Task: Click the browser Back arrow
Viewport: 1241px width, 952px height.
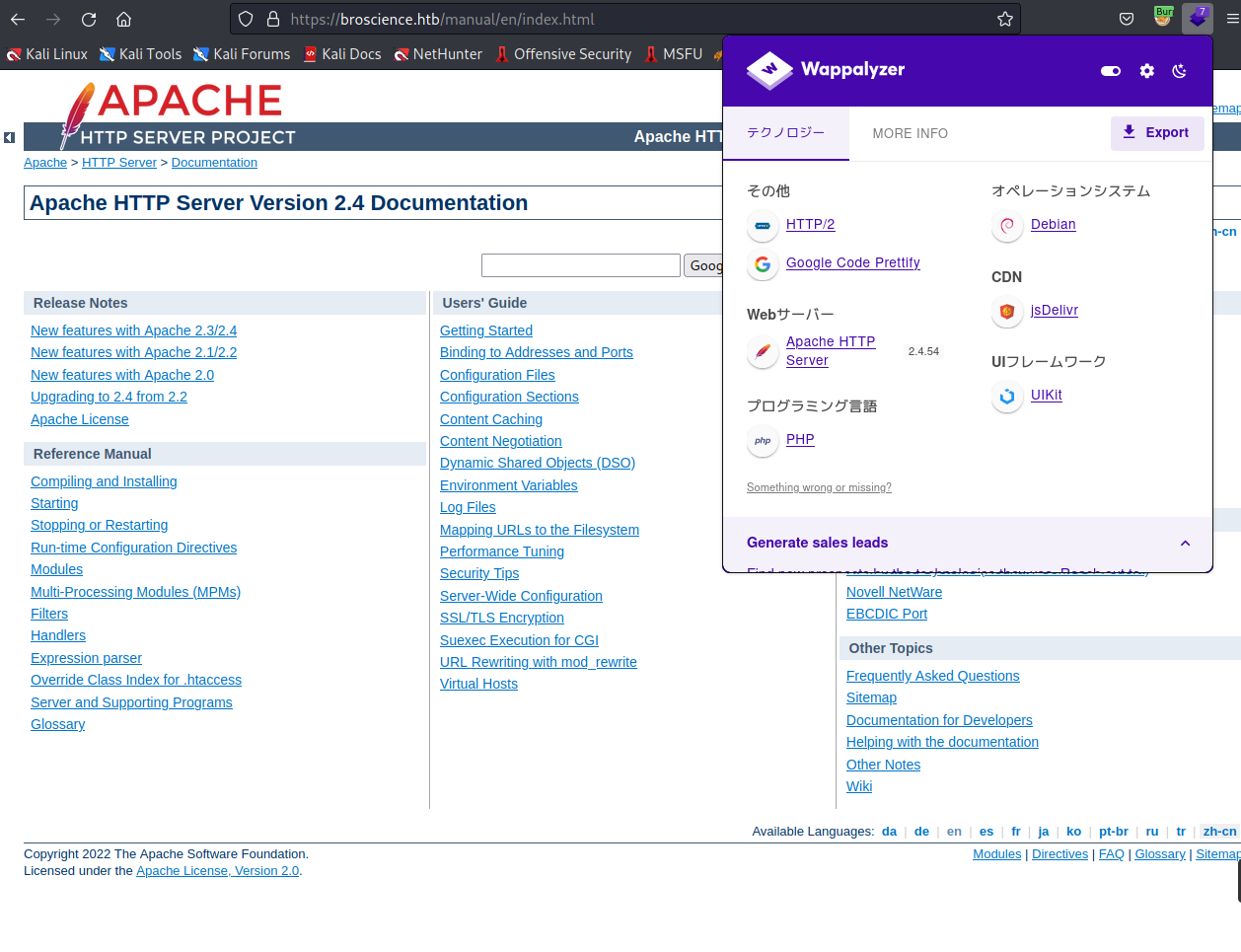Action: click(x=18, y=19)
